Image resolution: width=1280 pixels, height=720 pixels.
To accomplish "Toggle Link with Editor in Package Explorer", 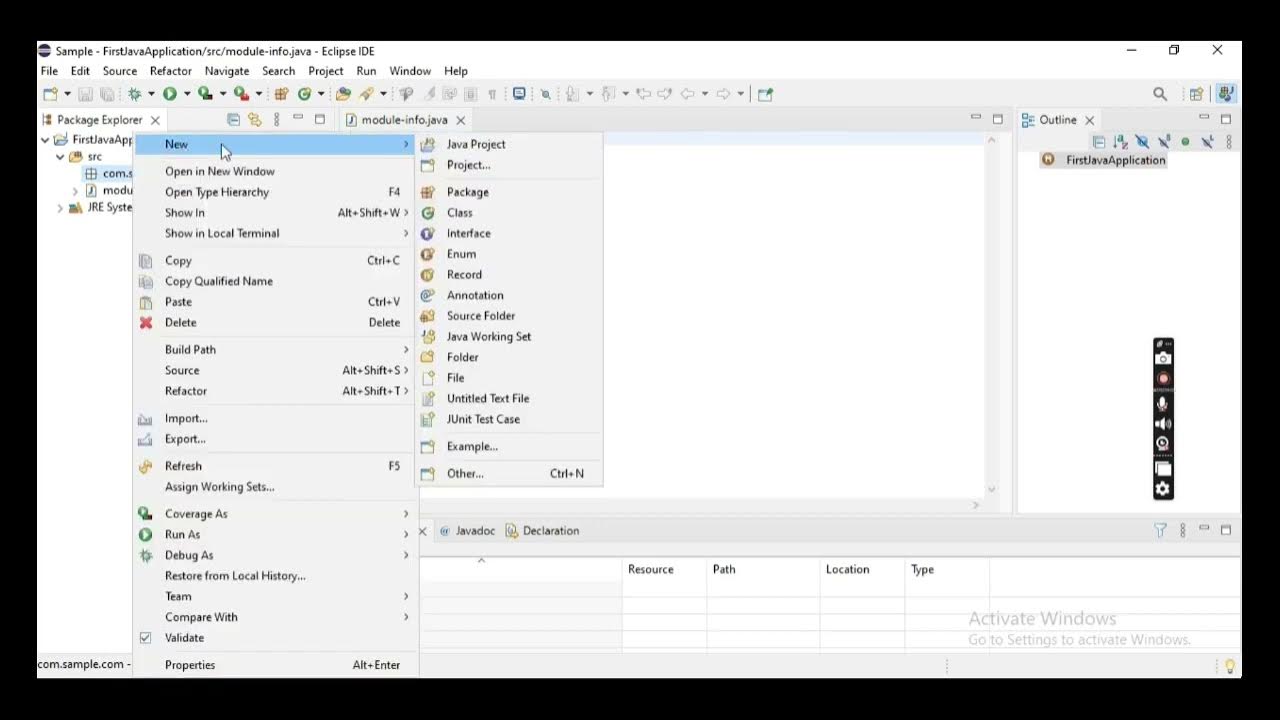I will 254,120.
